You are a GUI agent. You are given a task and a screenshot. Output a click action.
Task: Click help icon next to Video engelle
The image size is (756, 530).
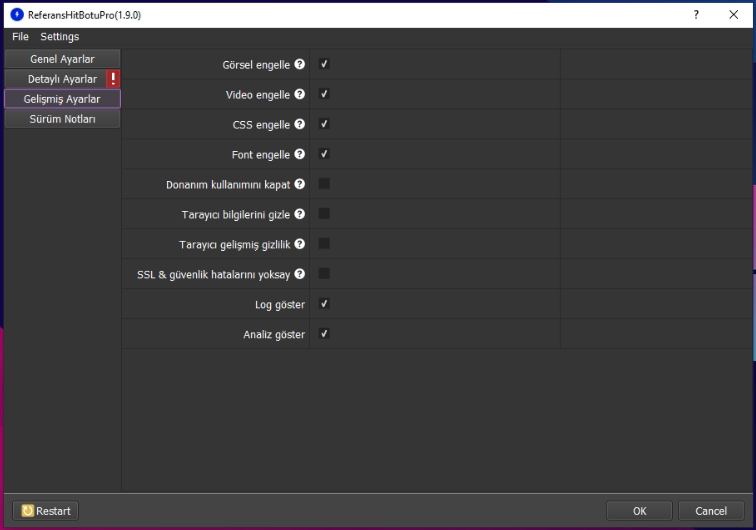coord(299,95)
